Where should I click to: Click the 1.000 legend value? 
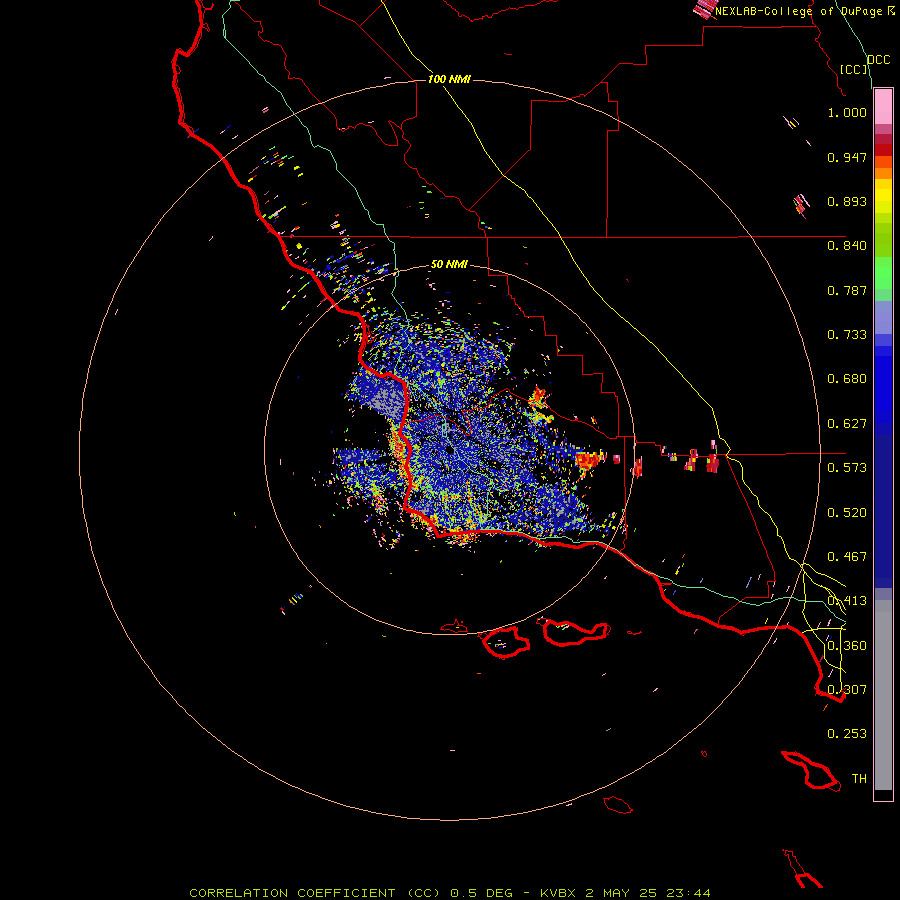tap(847, 112)
